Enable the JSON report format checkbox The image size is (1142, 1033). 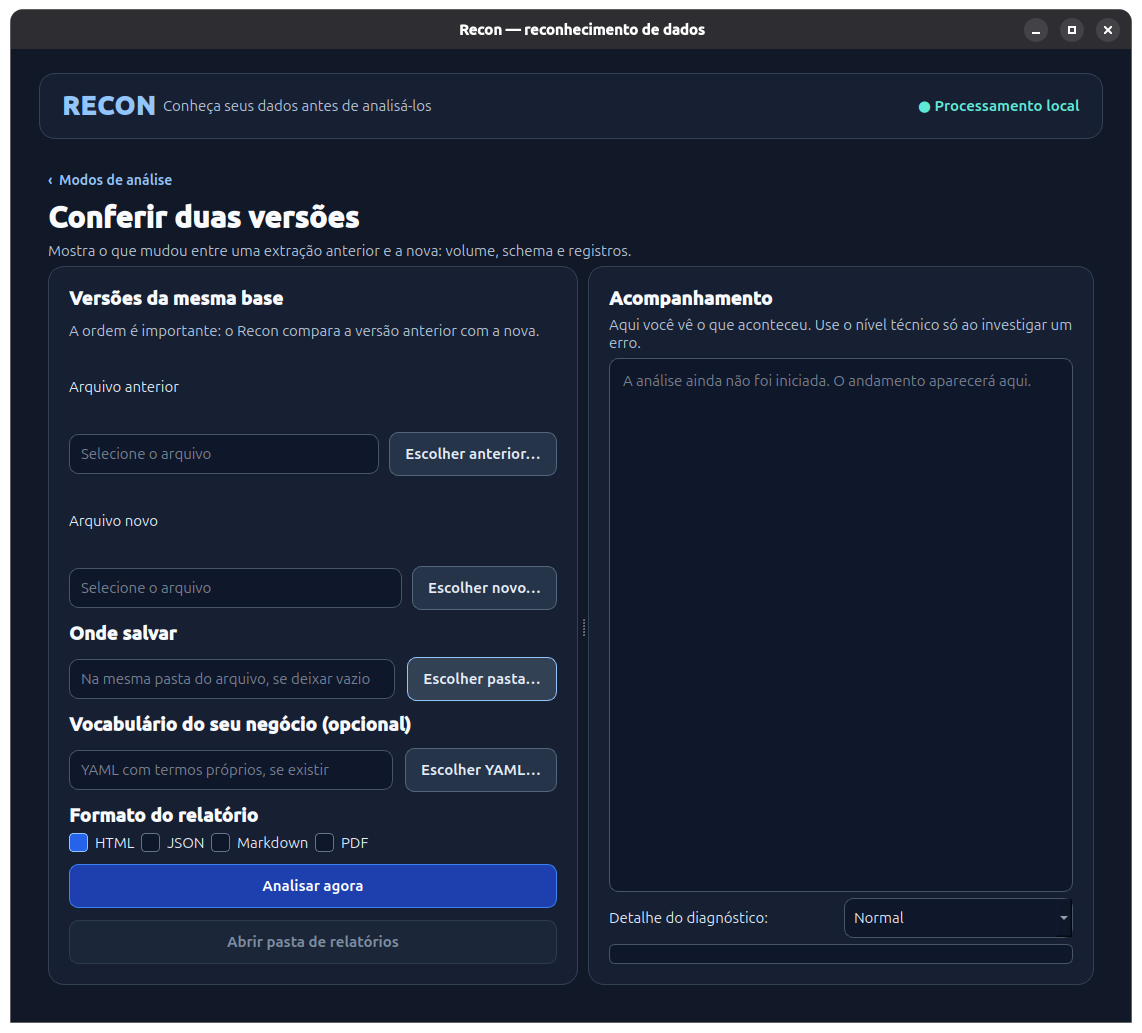(x=151, y=843)
